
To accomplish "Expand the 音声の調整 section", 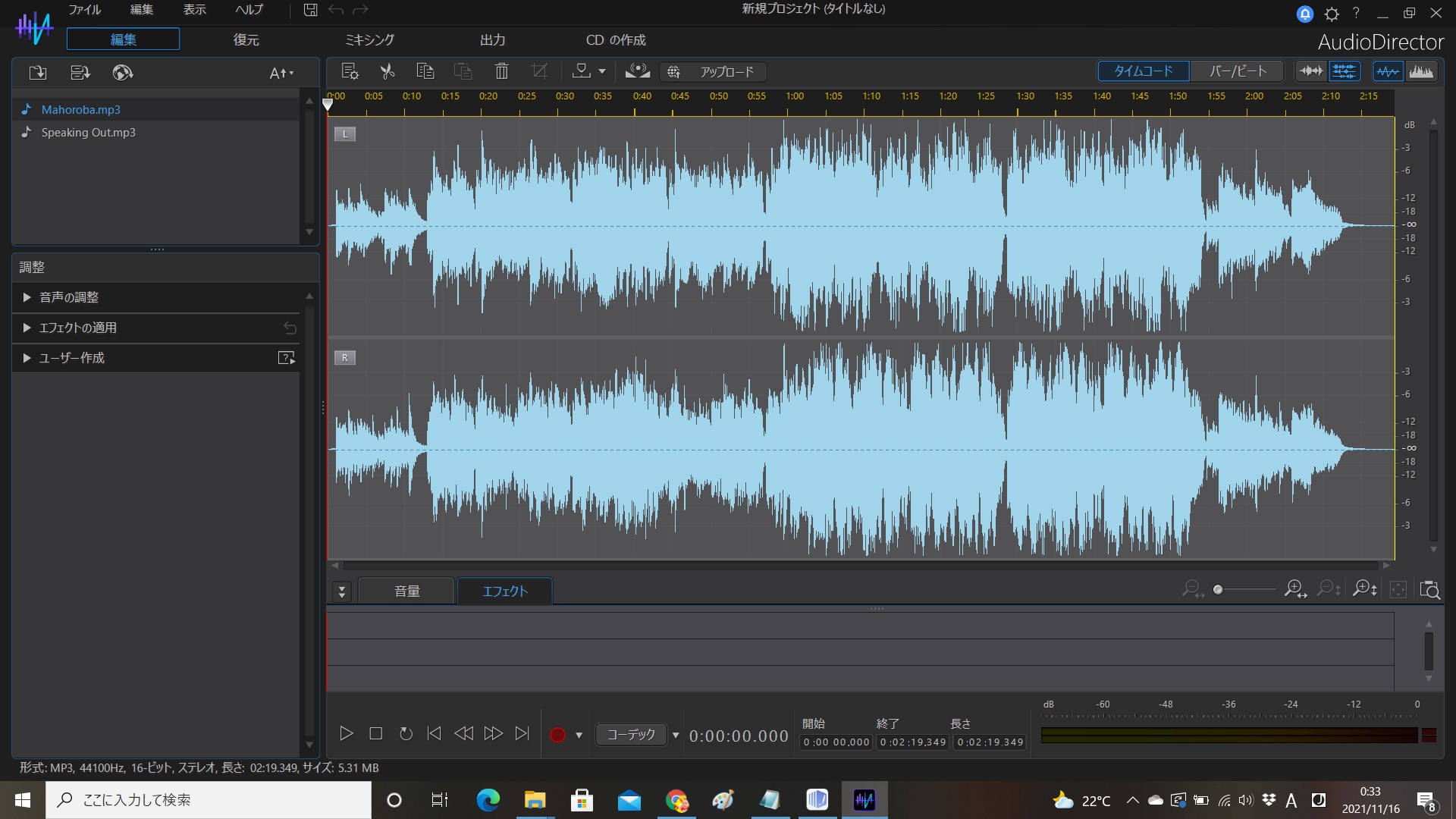I will pyautogui.click(x=69, y=297).
